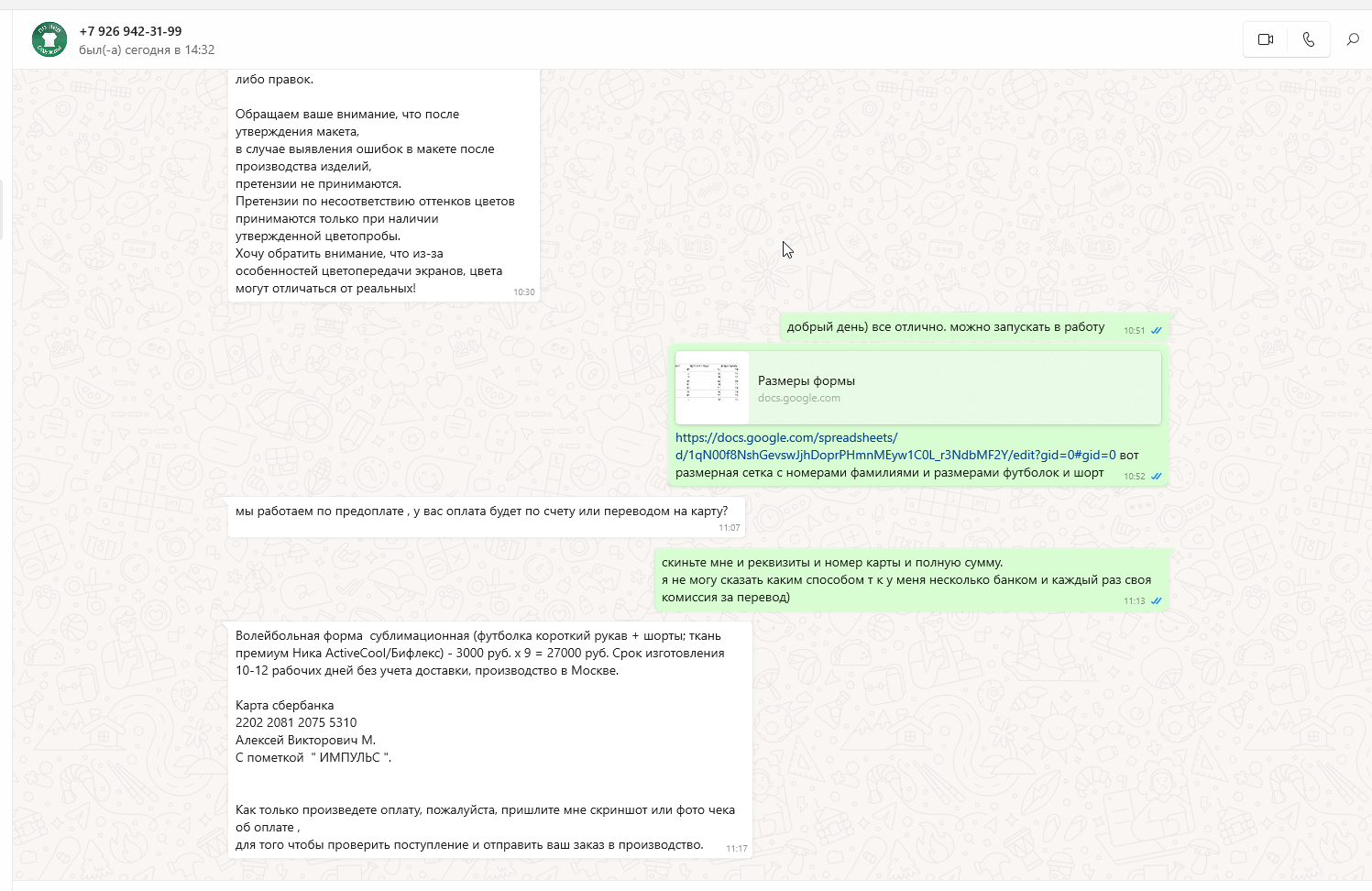Click the 'скиньте мне и реквизиты' message

click(912, 580)
